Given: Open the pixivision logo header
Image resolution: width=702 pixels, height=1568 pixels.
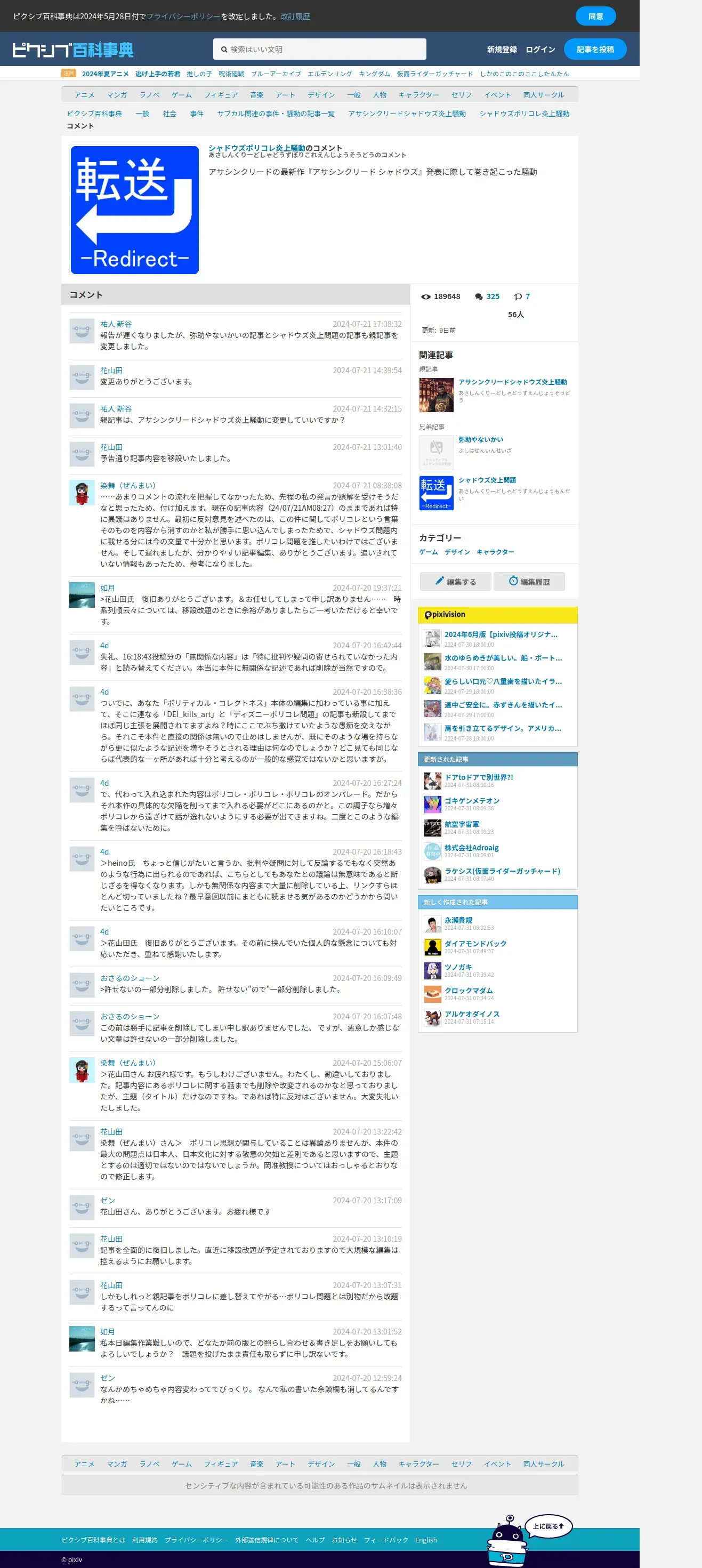Looking at the screenshot, I should [x=445, y=615].
